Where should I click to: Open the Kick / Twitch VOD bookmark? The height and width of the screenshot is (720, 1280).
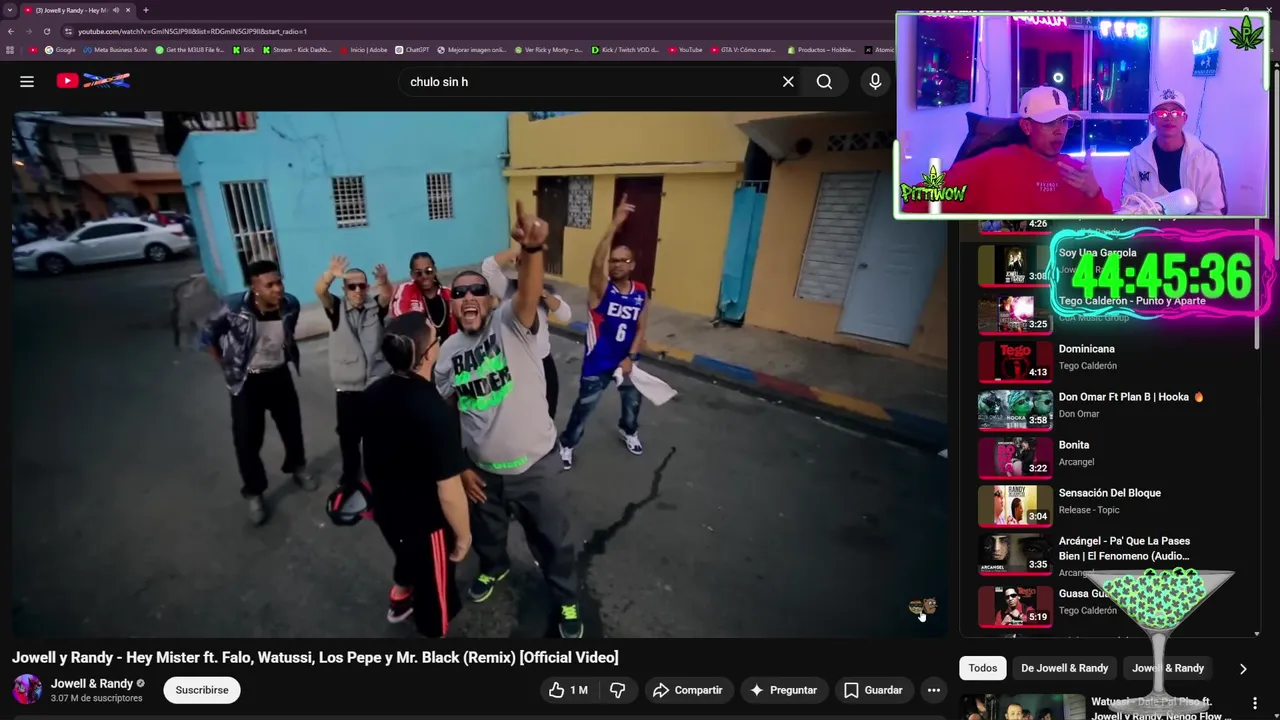[625, 50]
